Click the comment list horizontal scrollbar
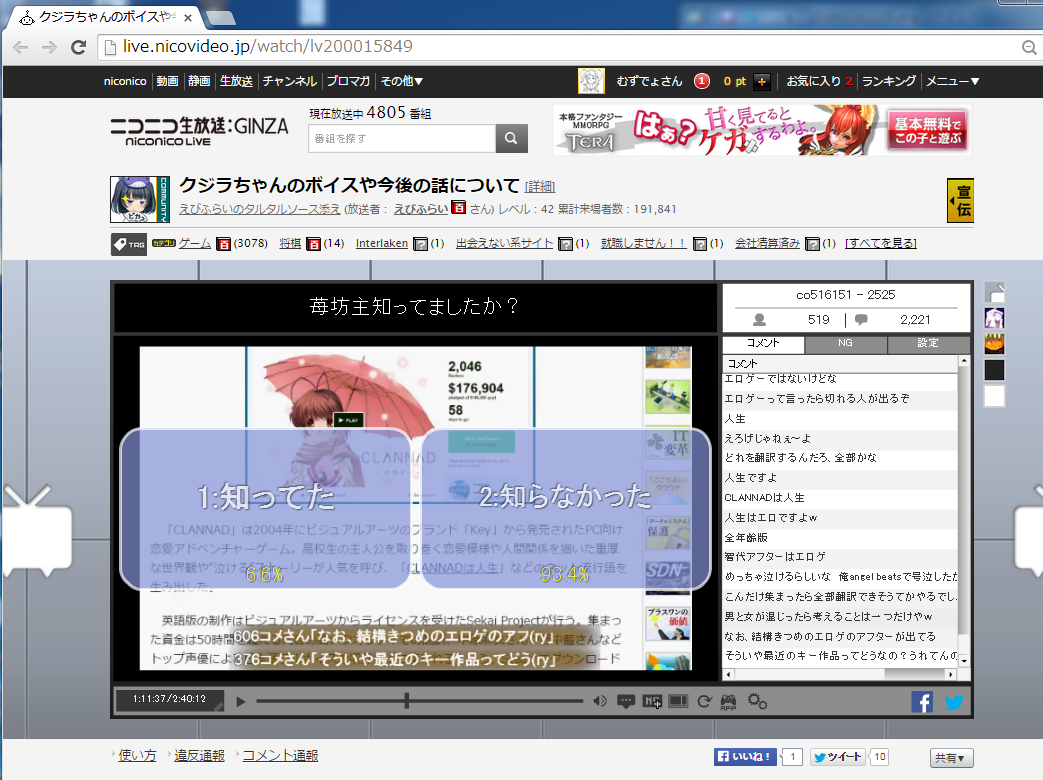This screenshot has width=1043, height=780. pos(840,674)
